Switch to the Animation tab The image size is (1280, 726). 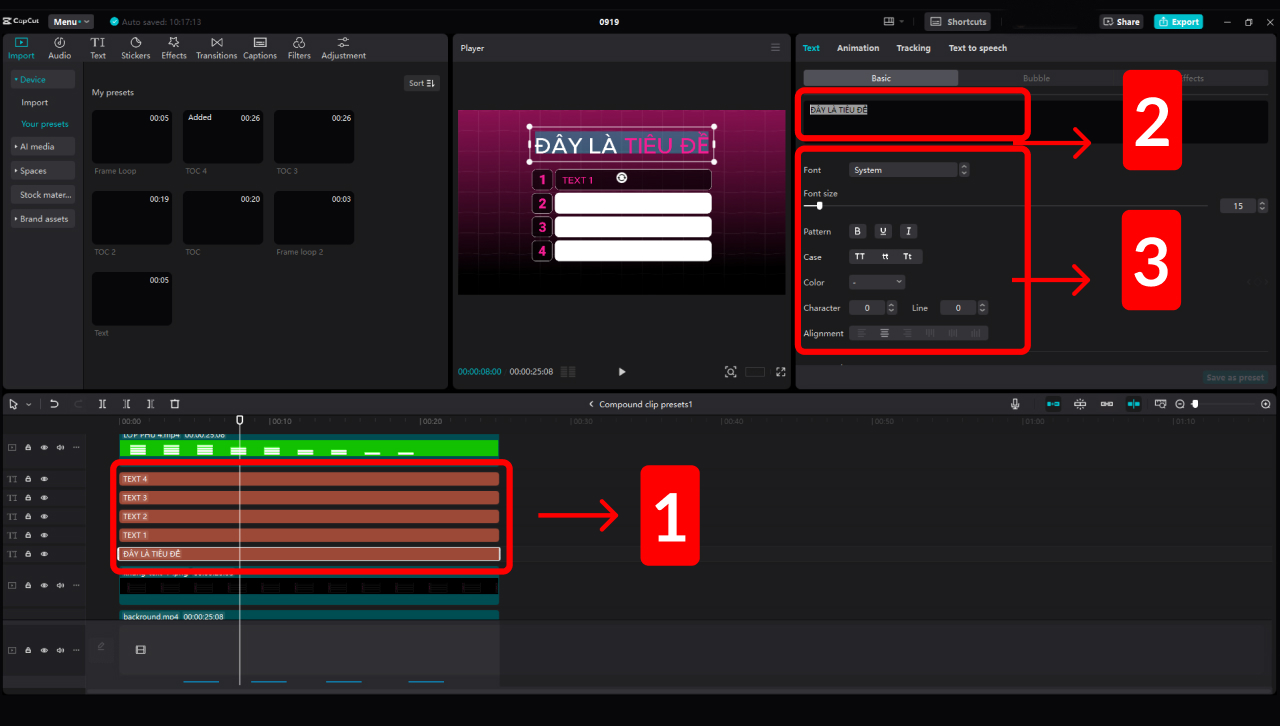(x=858, y=48)
